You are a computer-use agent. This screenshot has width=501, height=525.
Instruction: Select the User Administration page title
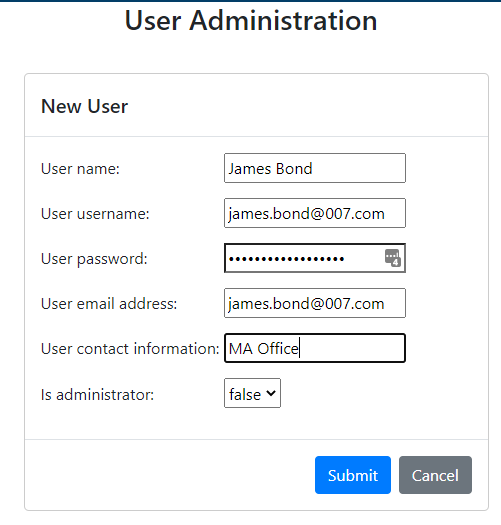(251, 20)
